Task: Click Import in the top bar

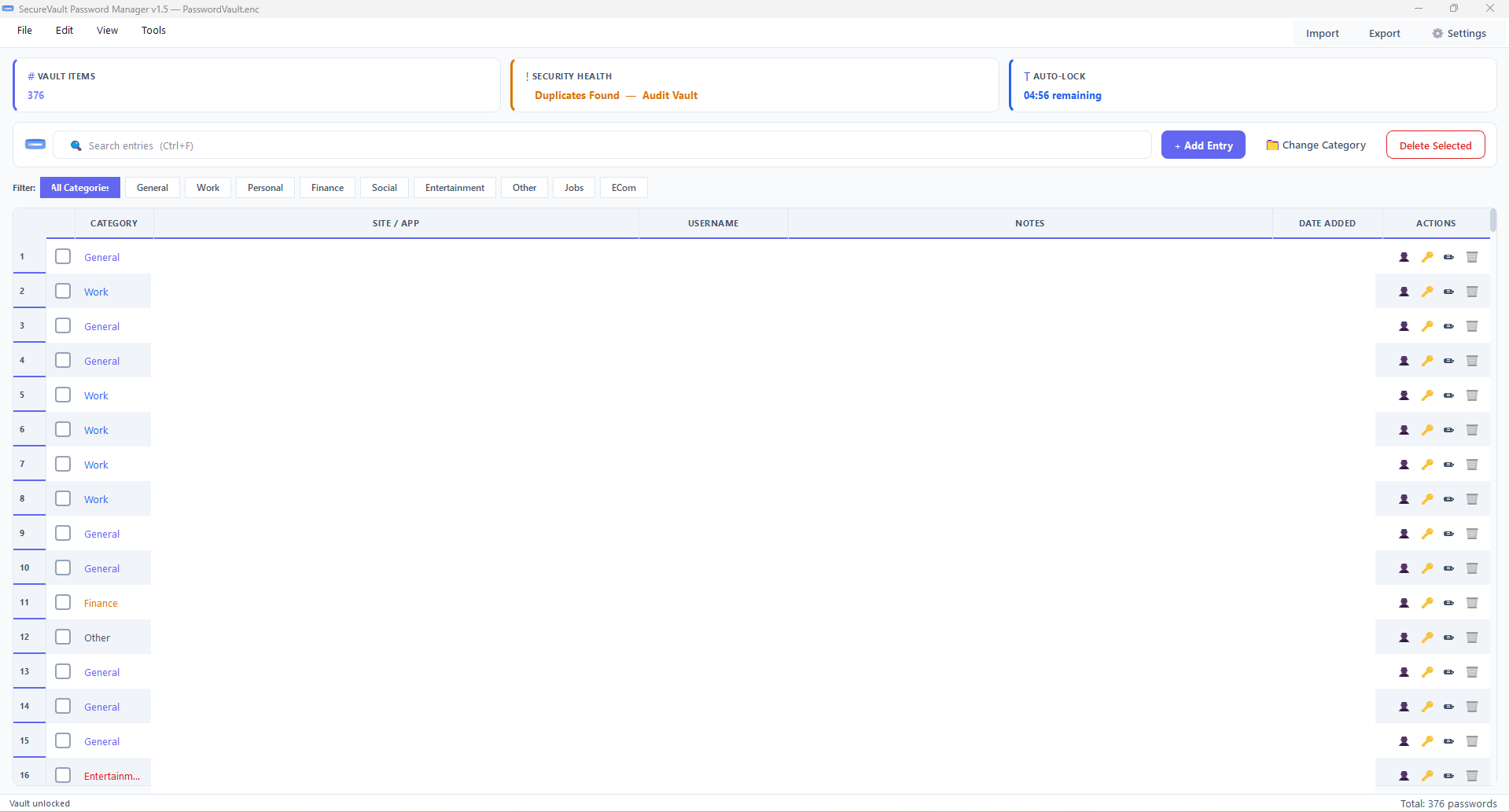Action: [1322, 33]
